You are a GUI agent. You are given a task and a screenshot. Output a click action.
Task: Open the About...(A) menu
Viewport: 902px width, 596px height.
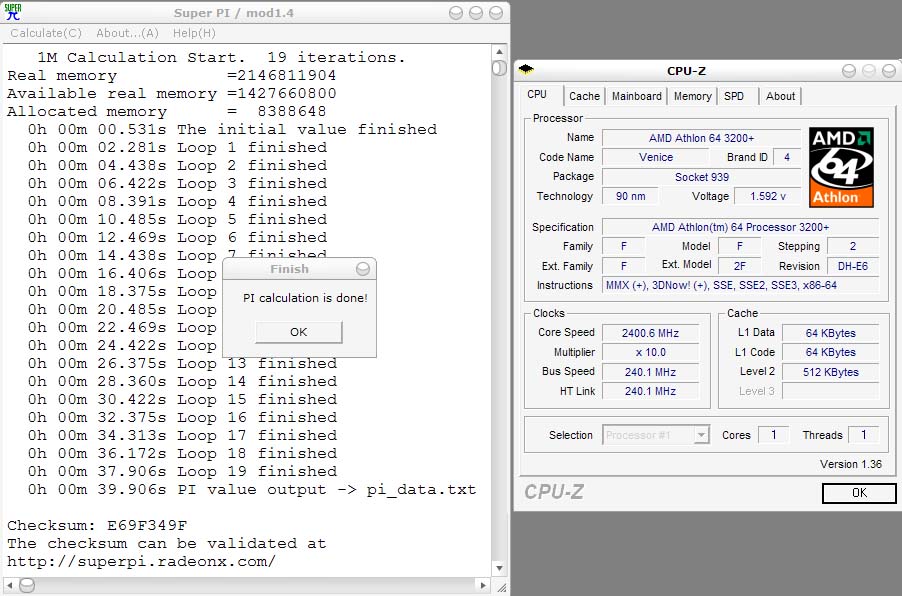(x=127, y=33)
